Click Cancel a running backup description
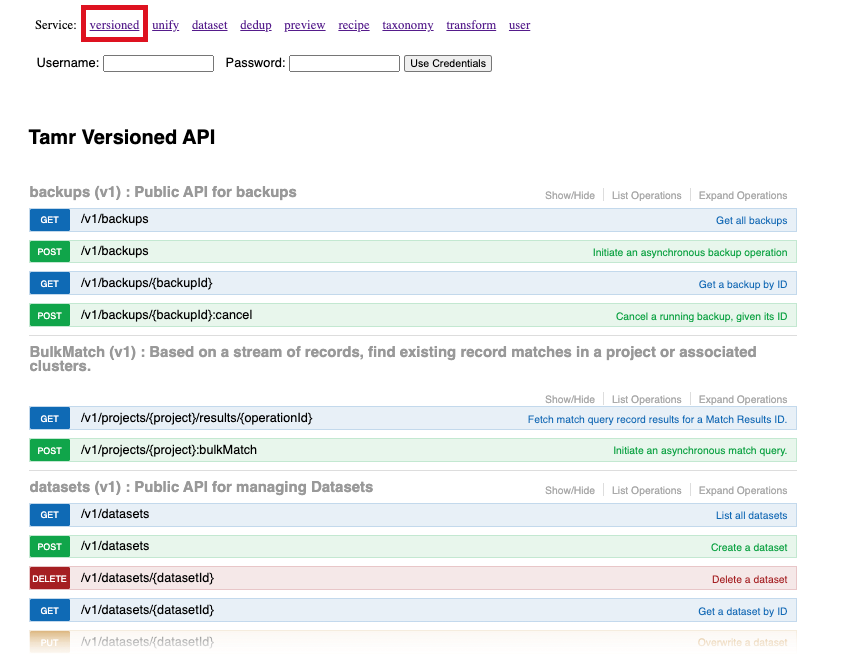Viewport: 849px width, 659px height. pos(702,316)
